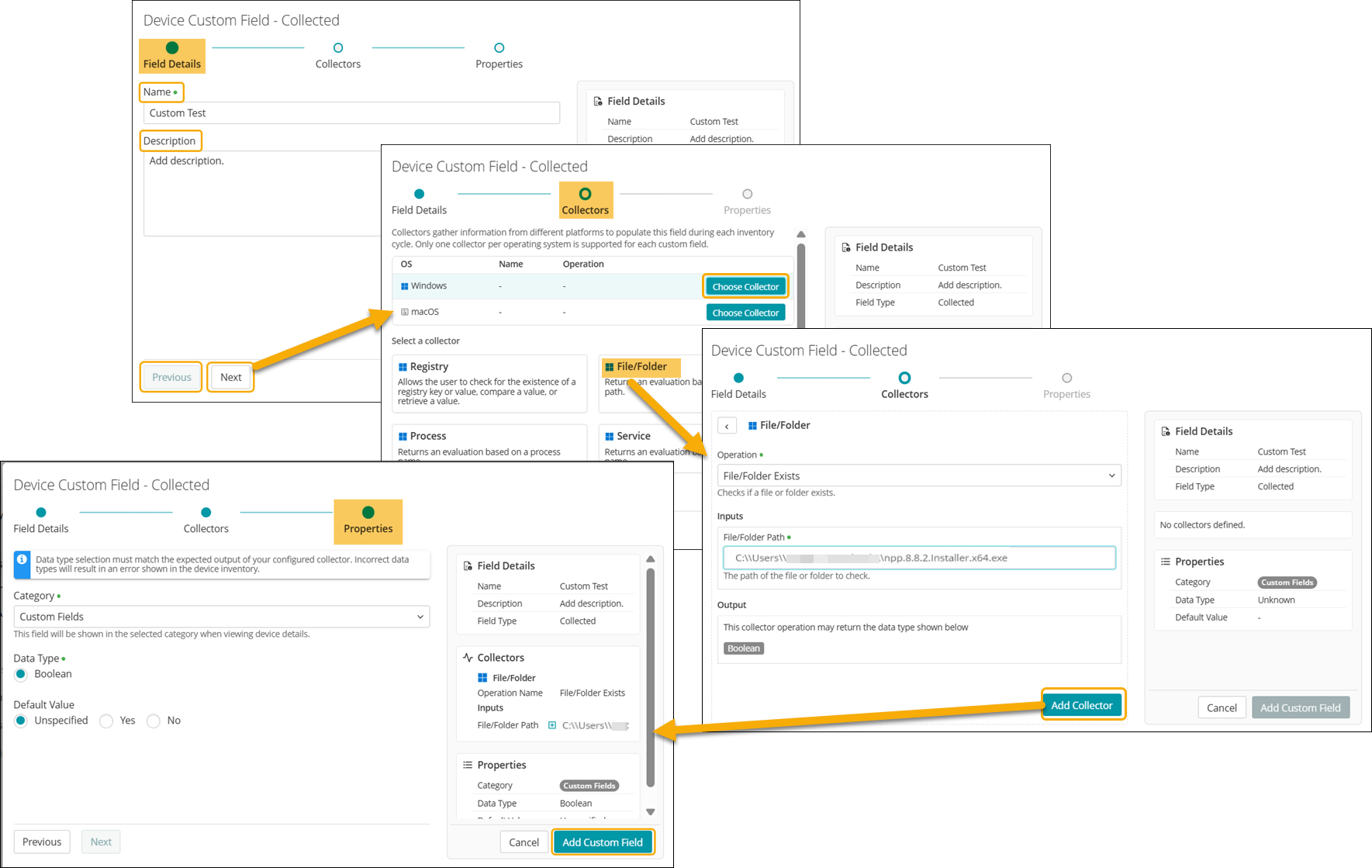Click the blue info icon in data type notice
The height and width of the screenshot is (868, 1372).
pyautogui.click(x=22, y=559)
